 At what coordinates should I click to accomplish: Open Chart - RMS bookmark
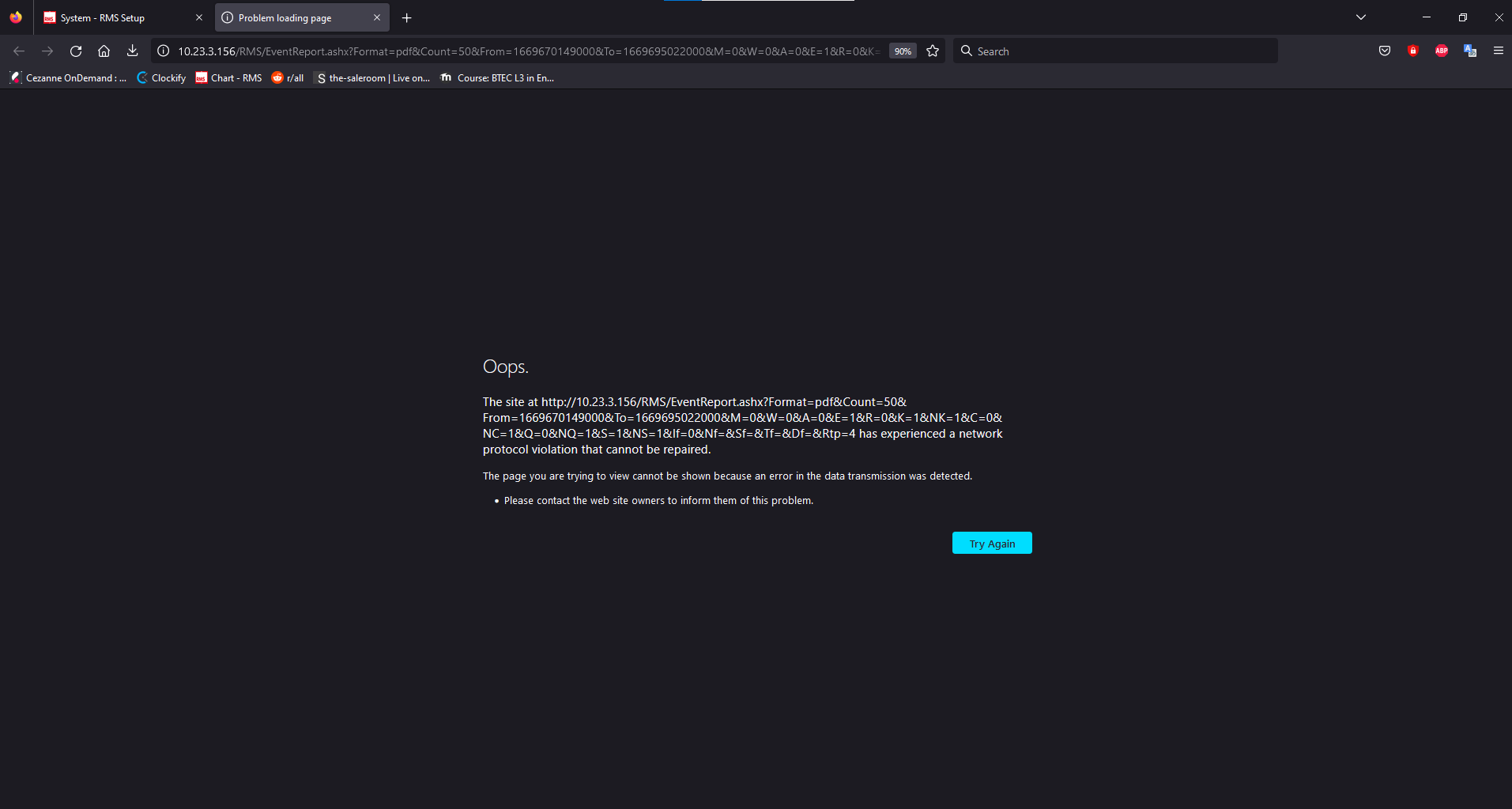coord(228,77)
